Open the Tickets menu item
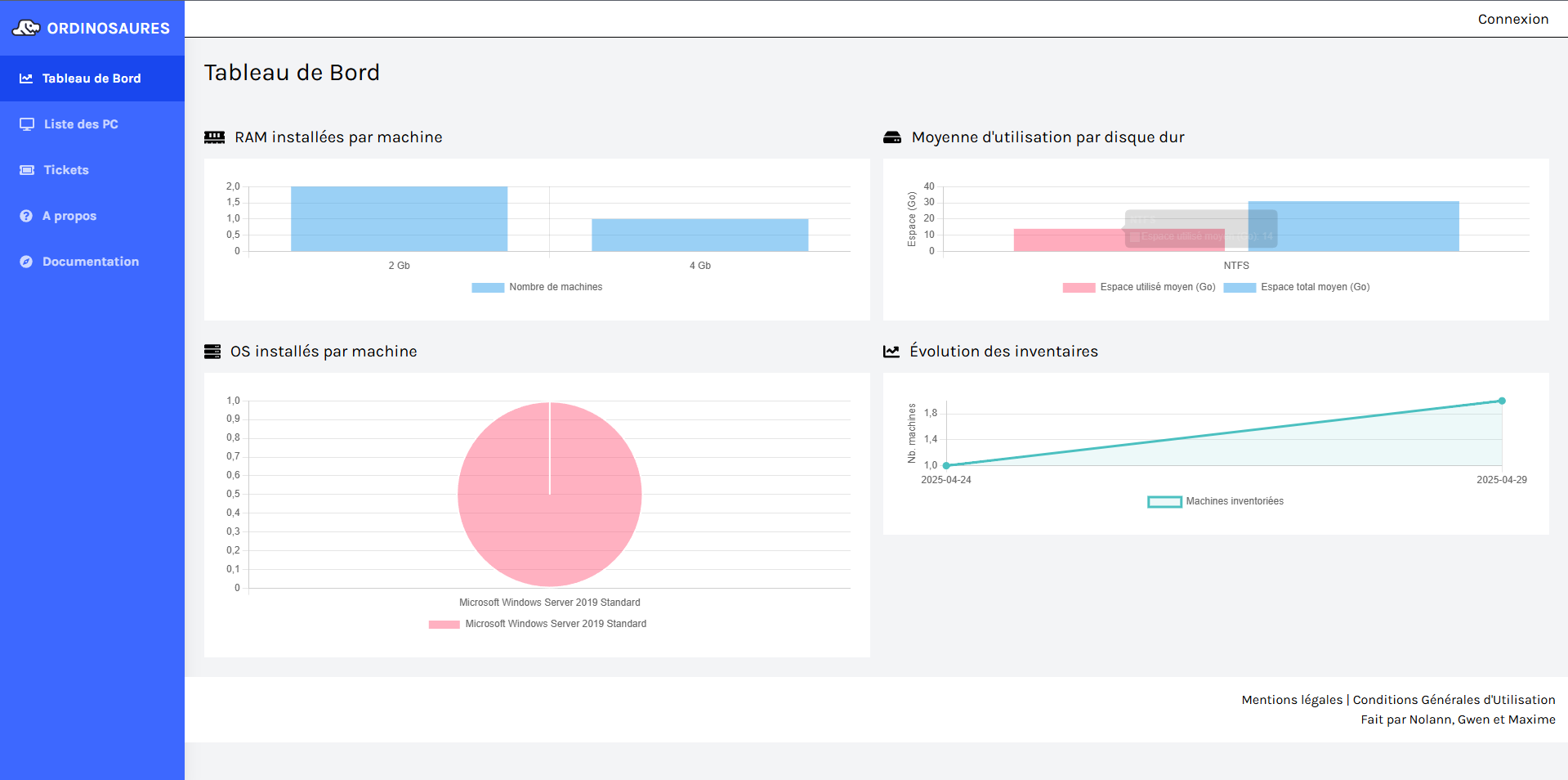Image resolution: width=1568 pixels, height=780 pixels. [66, 170]
